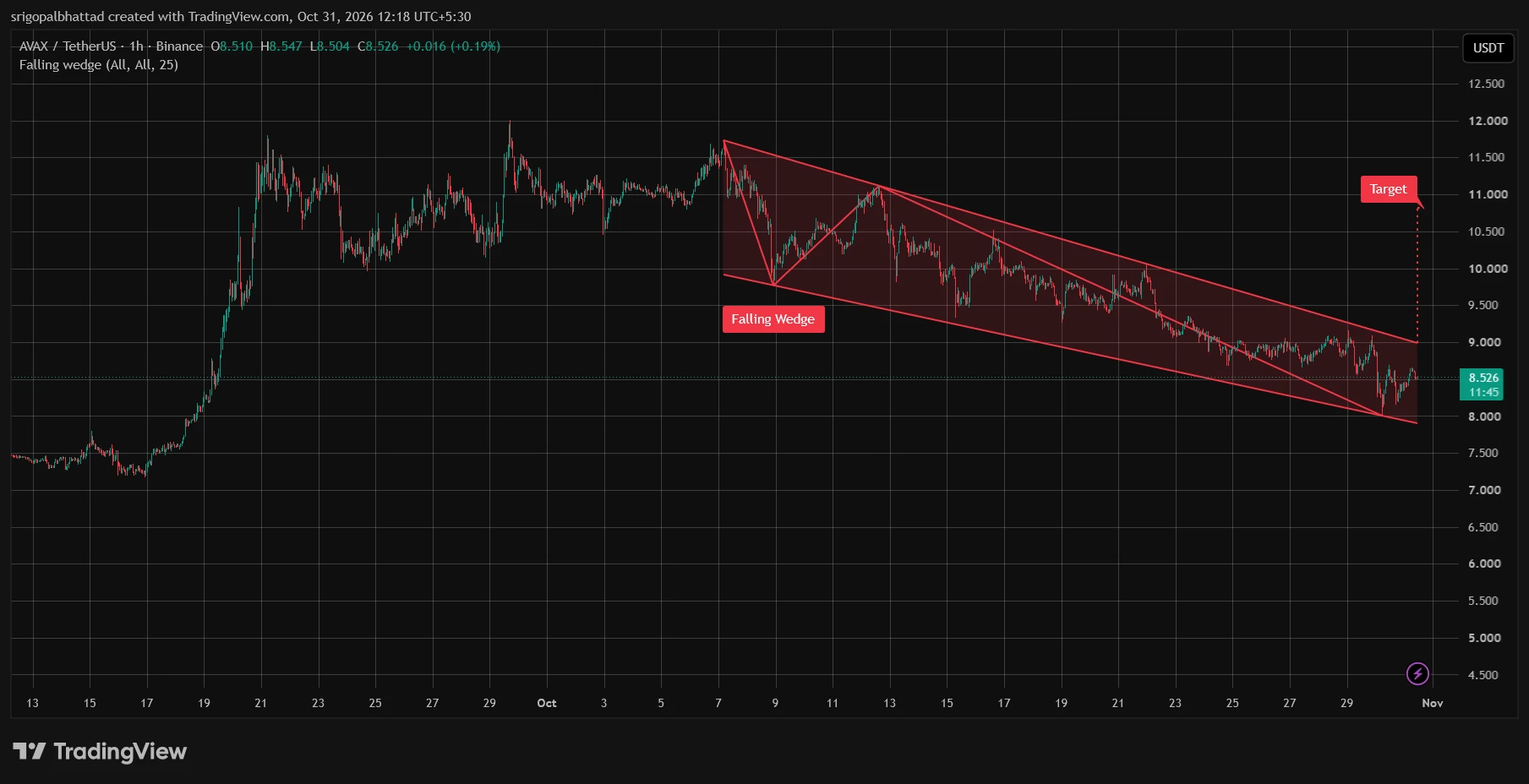This screenshot has width=1529, height=784.
Task: Select the Falling Wedge label
Action: point(773,319)
